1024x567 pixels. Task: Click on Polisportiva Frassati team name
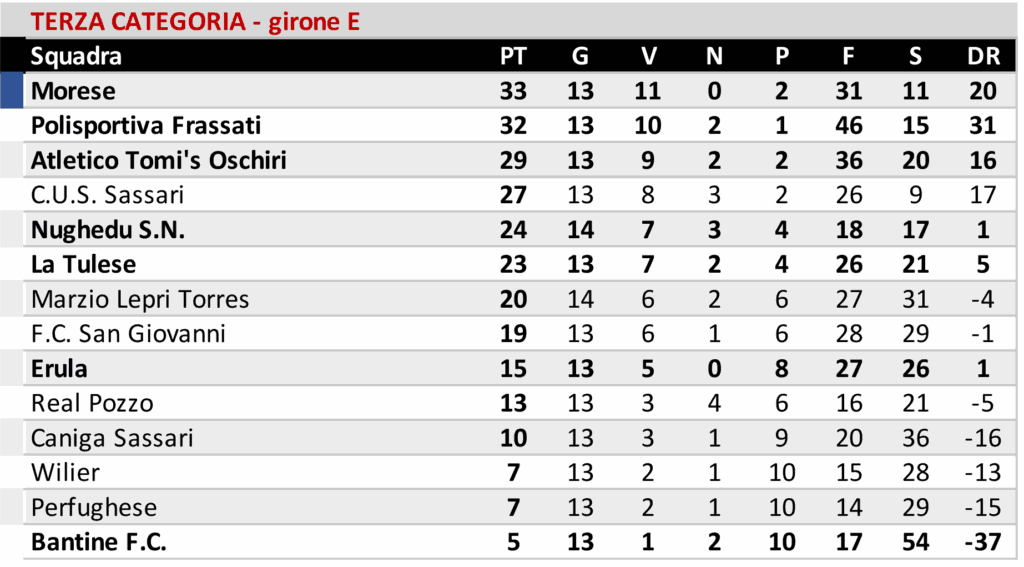point(146,126)
